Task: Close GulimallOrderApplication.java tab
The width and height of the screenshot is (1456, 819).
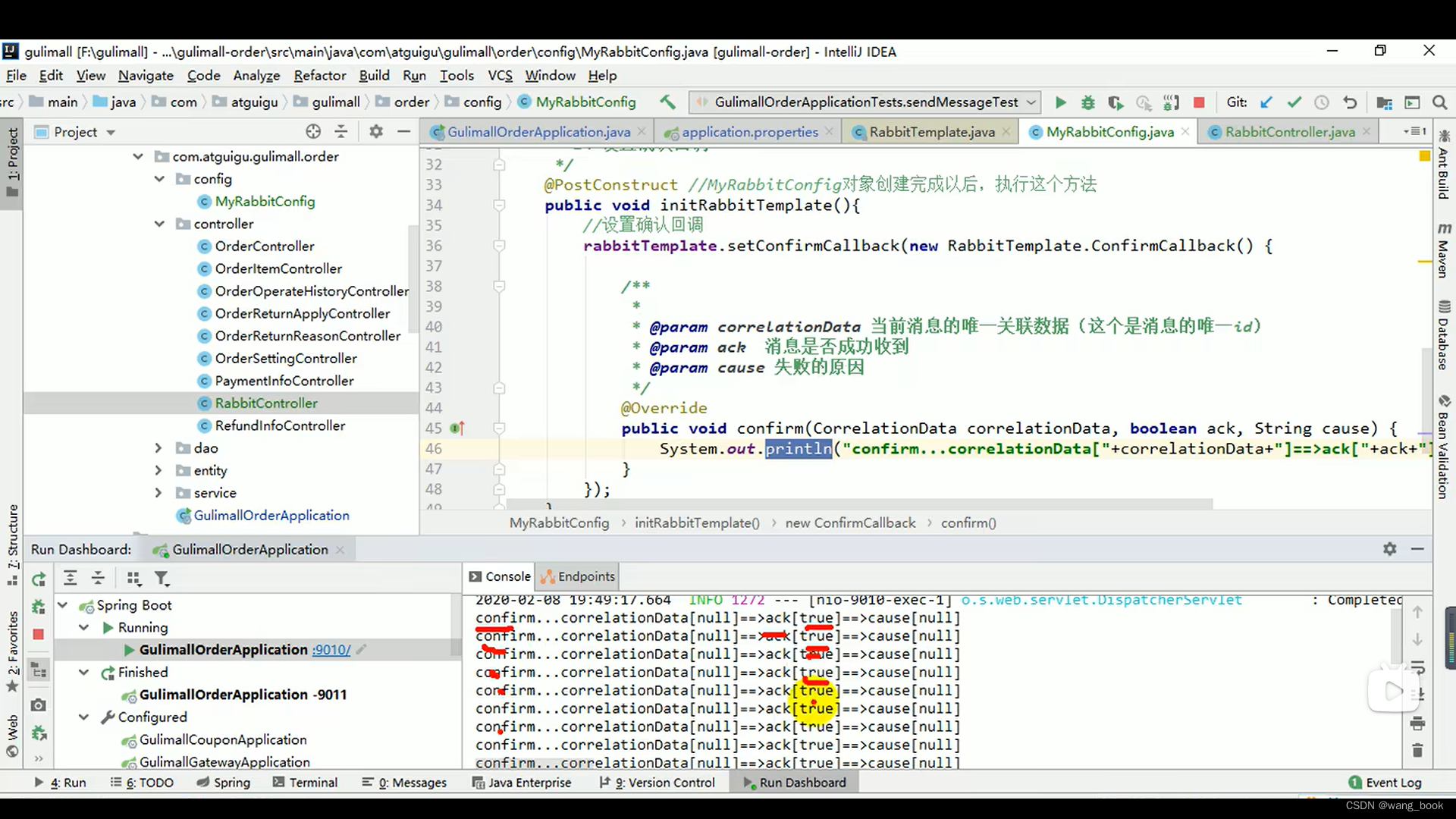Action: [x=642, y=132]
